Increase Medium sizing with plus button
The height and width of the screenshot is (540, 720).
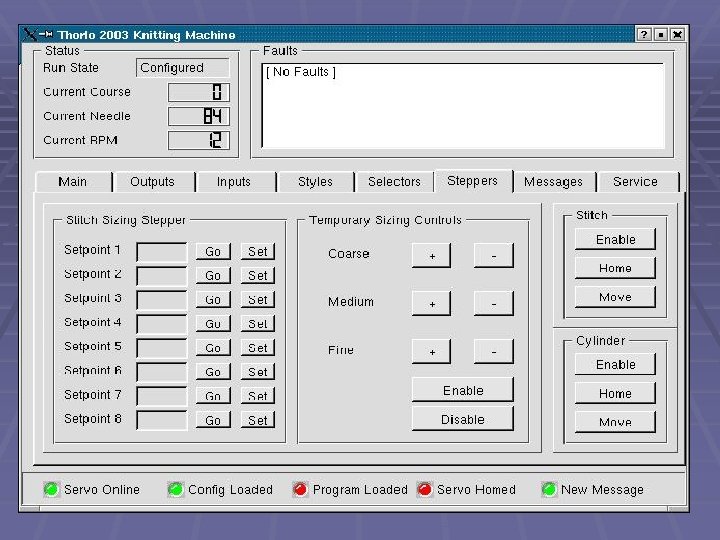pyautogui.click(x=432, y=304)
